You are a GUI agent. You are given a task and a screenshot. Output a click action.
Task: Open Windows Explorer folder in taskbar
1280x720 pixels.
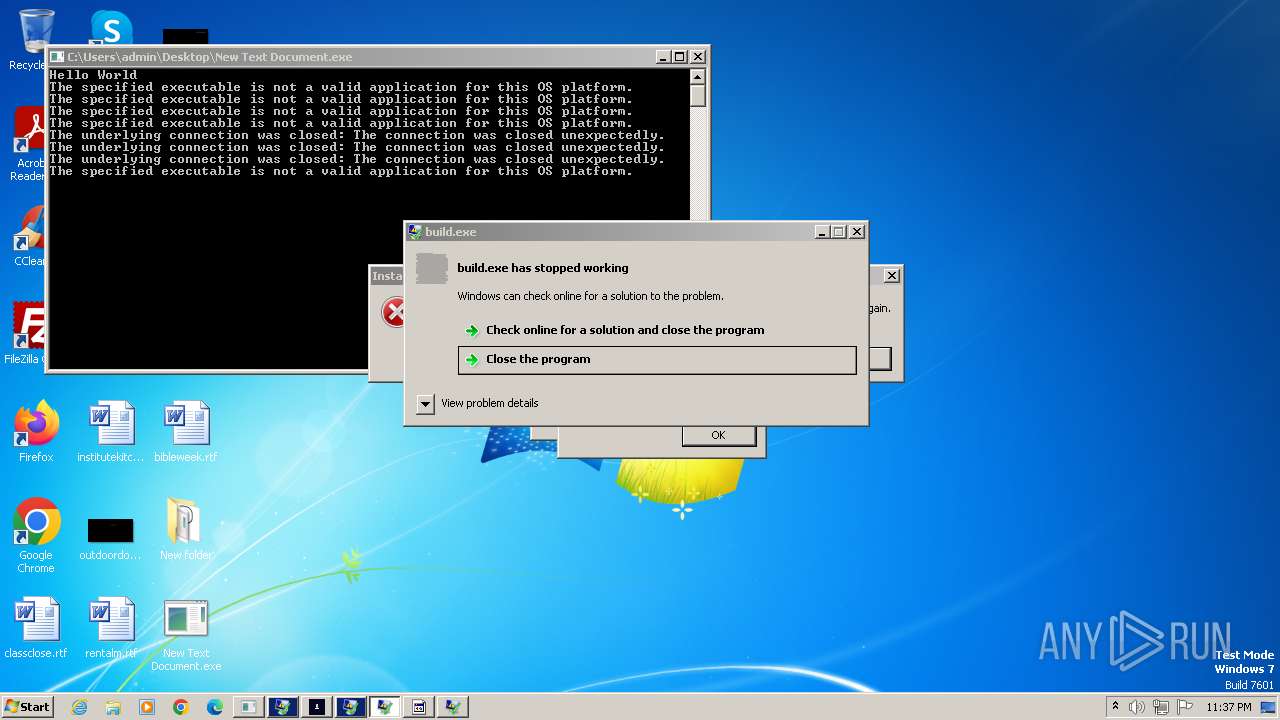click(113, 707)
